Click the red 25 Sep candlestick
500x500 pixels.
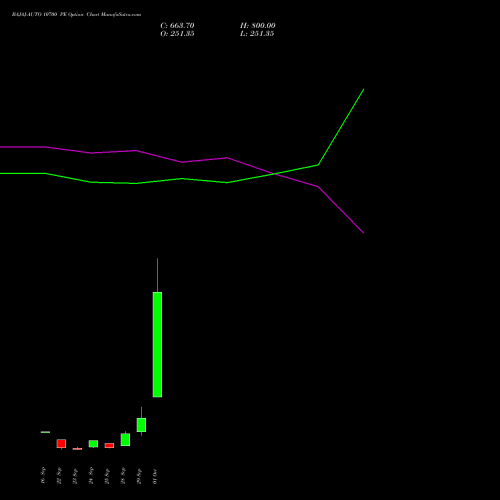[109, 445]
